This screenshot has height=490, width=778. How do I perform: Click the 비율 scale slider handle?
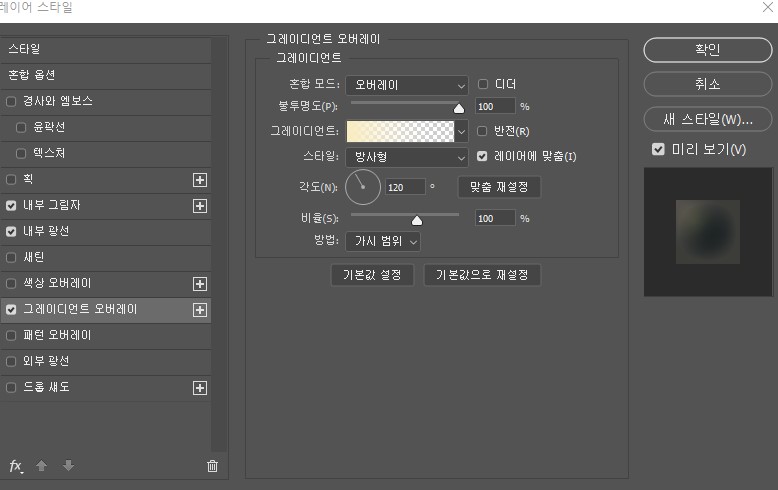(417, 220)
